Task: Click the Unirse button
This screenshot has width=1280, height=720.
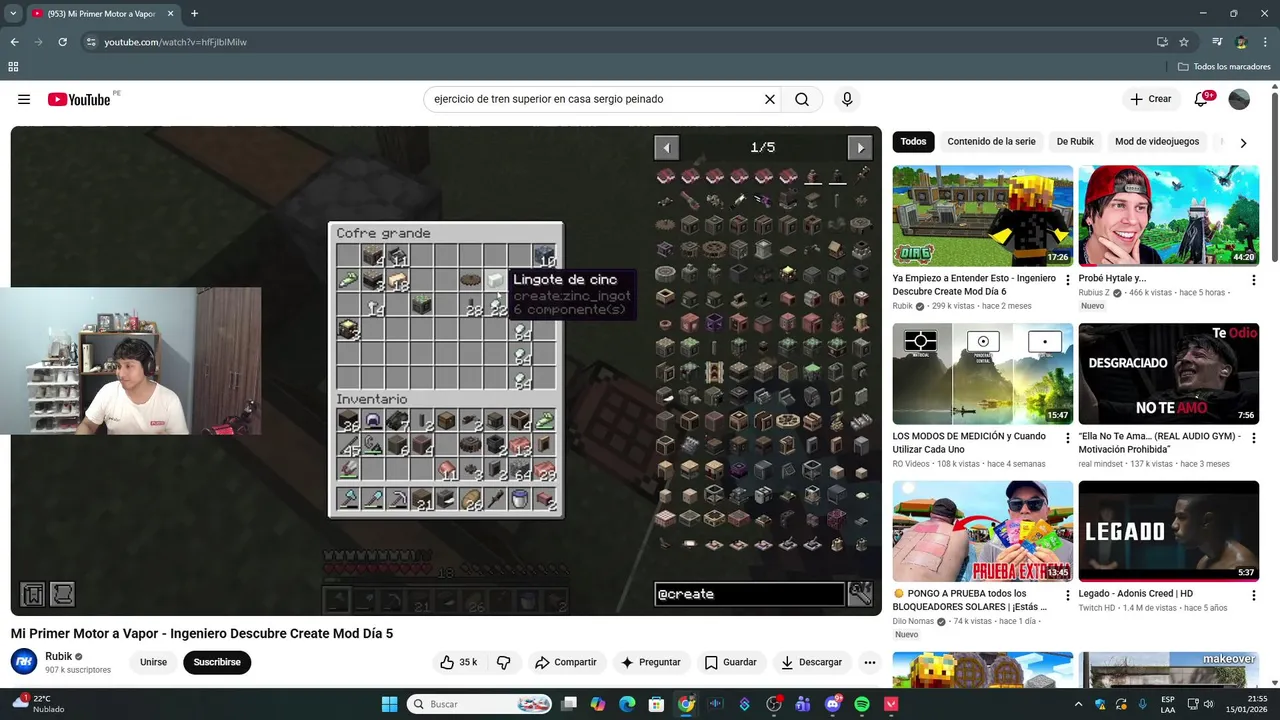Action: pyautogui.click(x=153, y=662)
